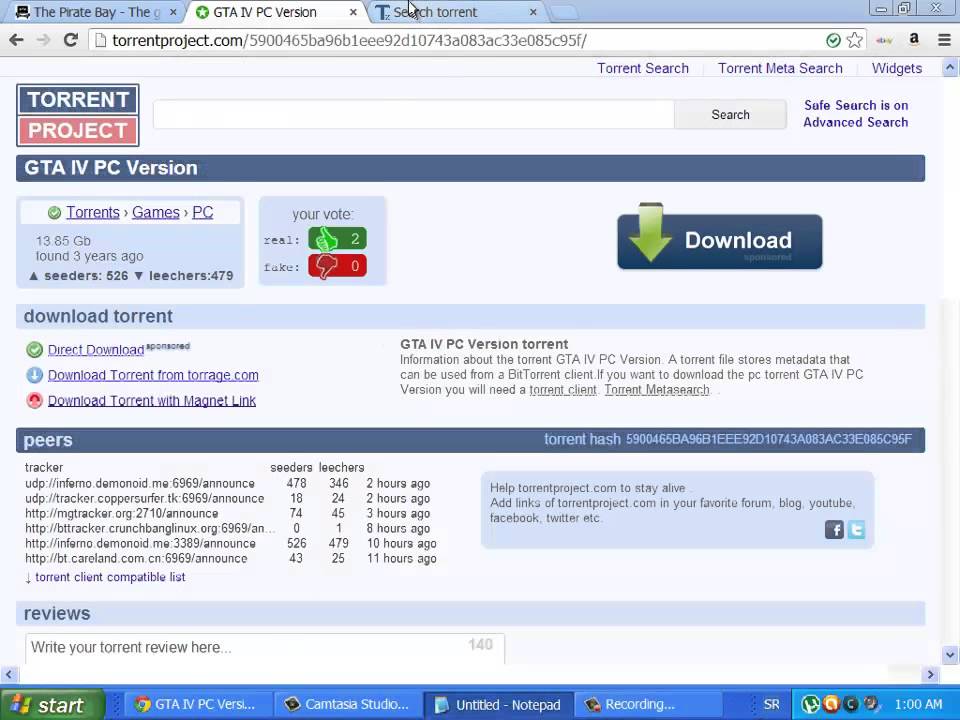The image size is (960, 720).
Task: Open Widgets link
Action: pos(897,69)
